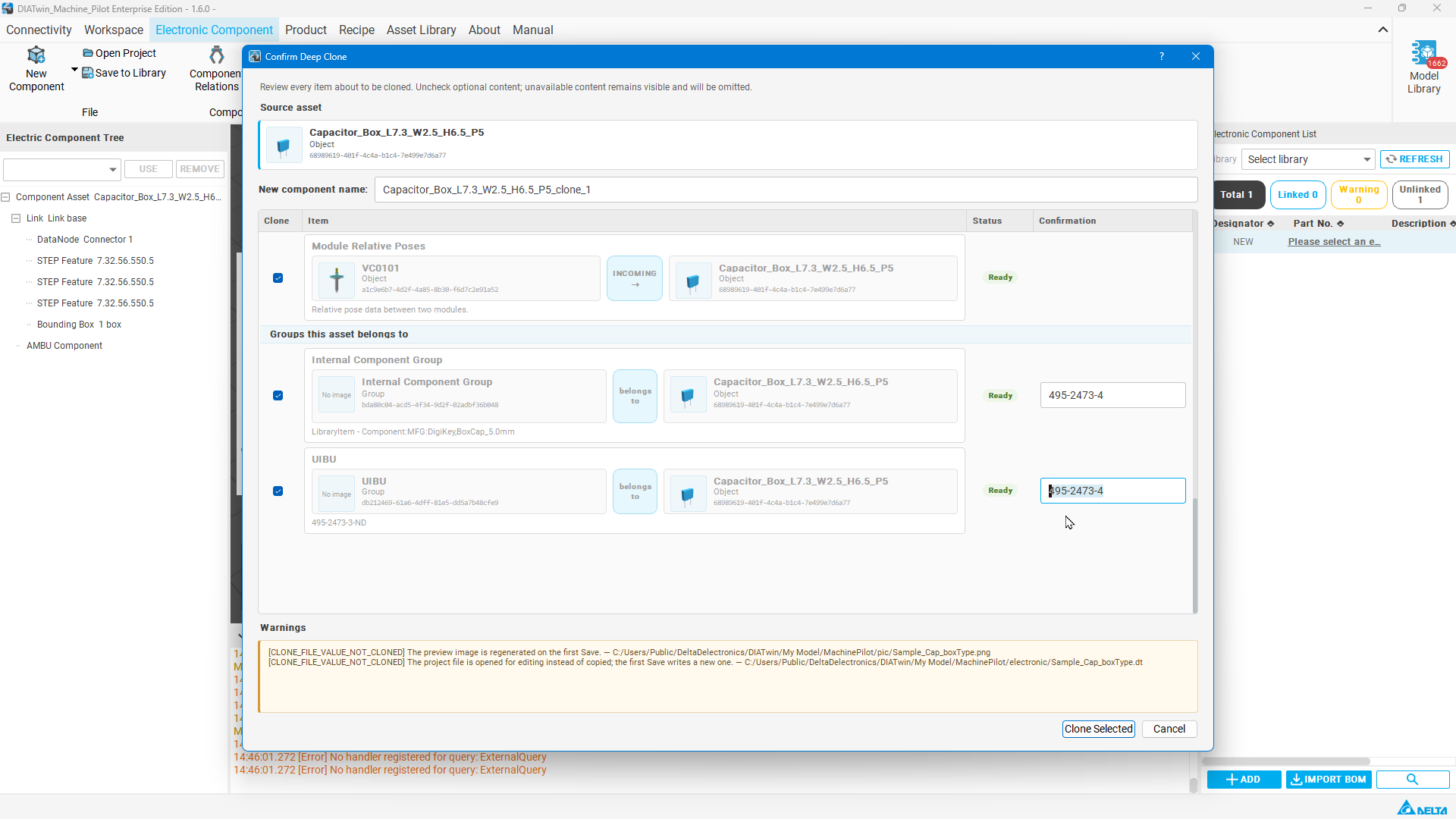Click the New Component icon
The width and height of the screenshot is (1456, 819).
pos(36,55)
